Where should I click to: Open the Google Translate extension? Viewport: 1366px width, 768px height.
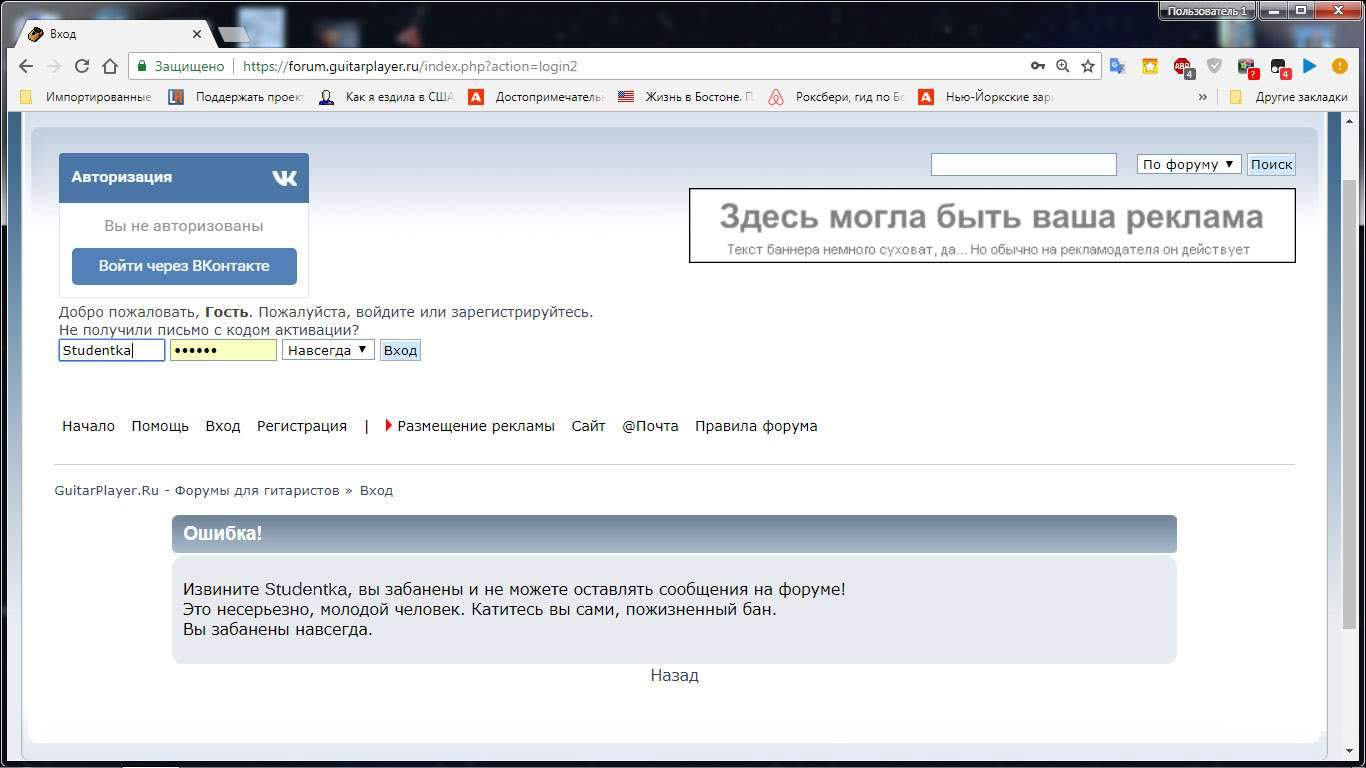point(1118,66)
